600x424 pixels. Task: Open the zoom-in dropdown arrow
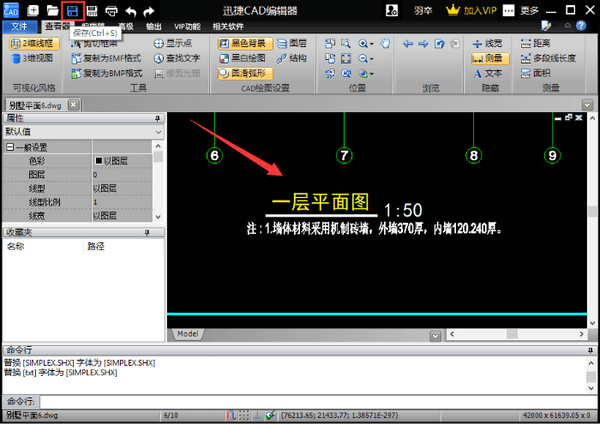pos(372,44)
